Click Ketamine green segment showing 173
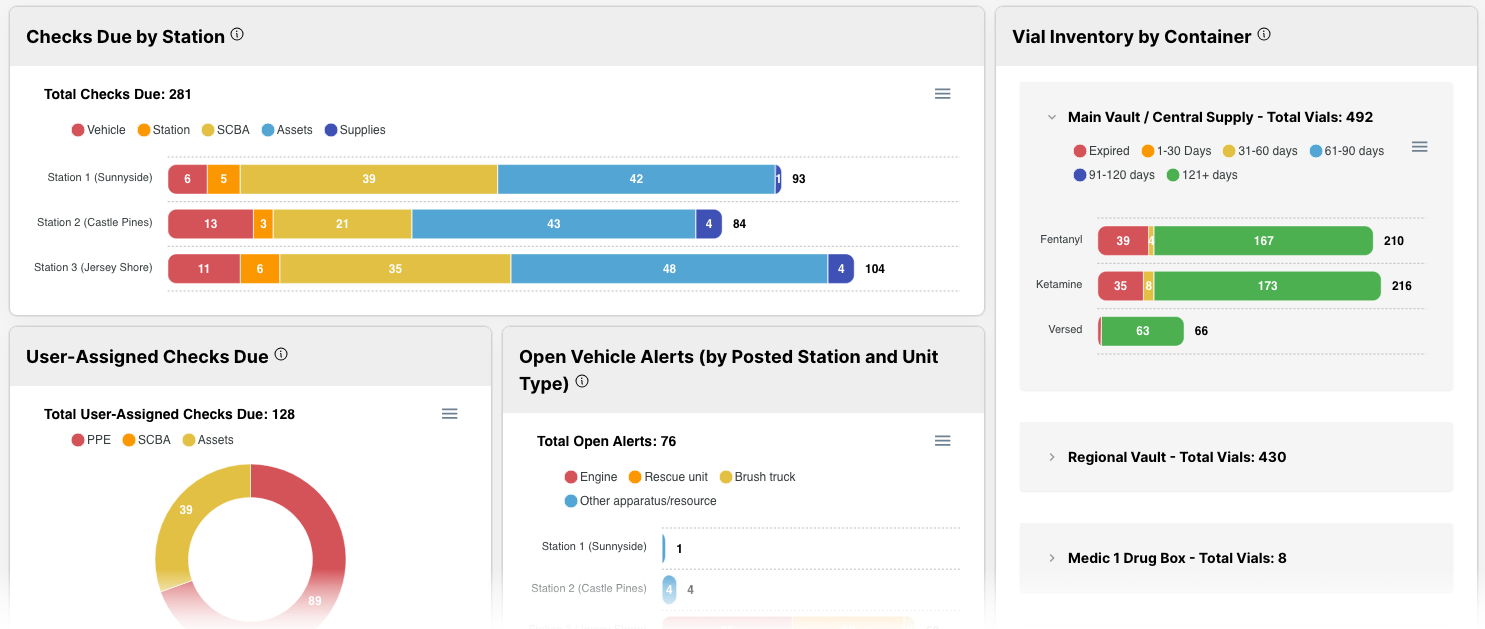1485x629 pixels. tap(1267, 286)
